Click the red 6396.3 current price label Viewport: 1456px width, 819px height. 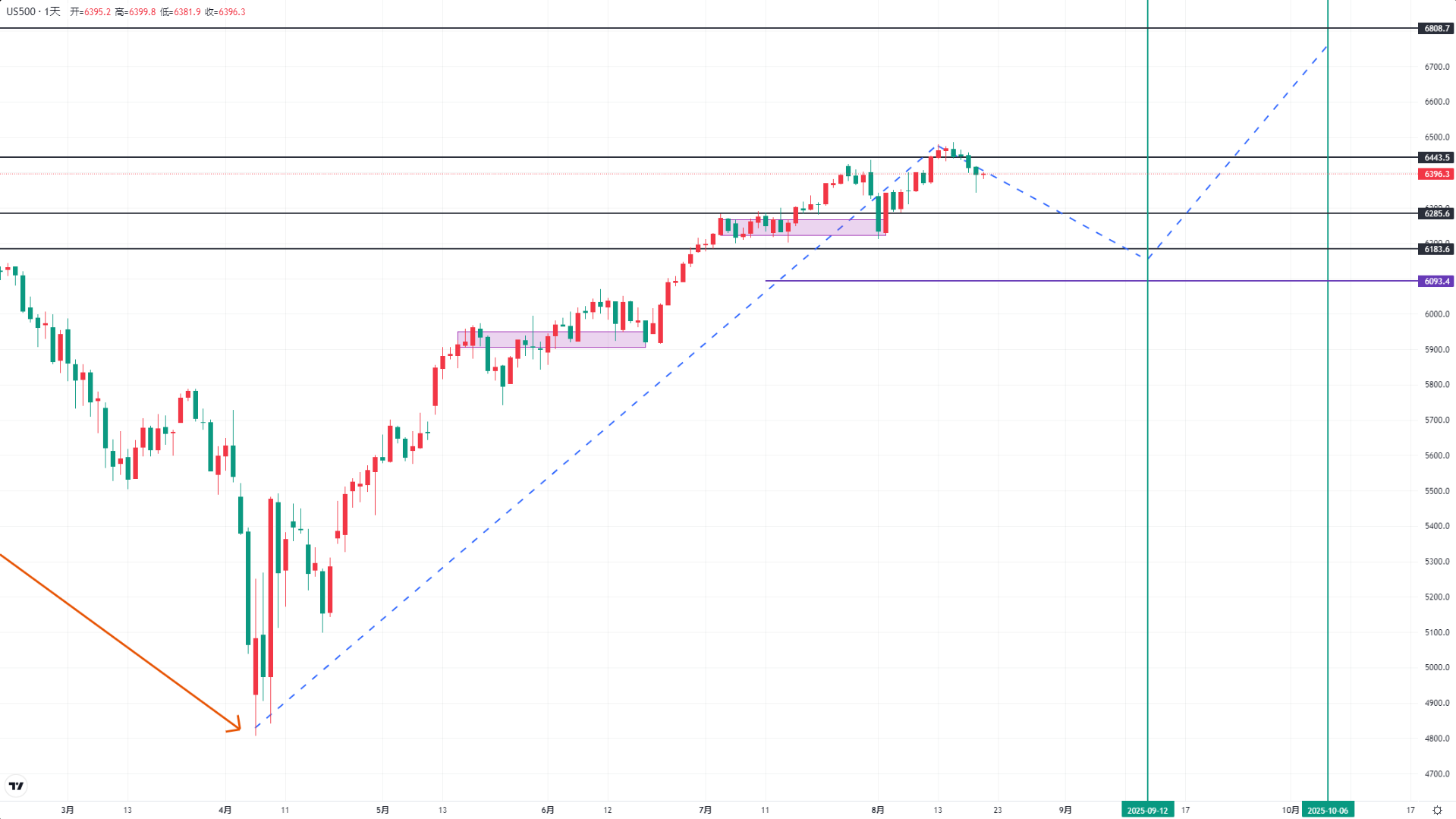point(1436,174)
